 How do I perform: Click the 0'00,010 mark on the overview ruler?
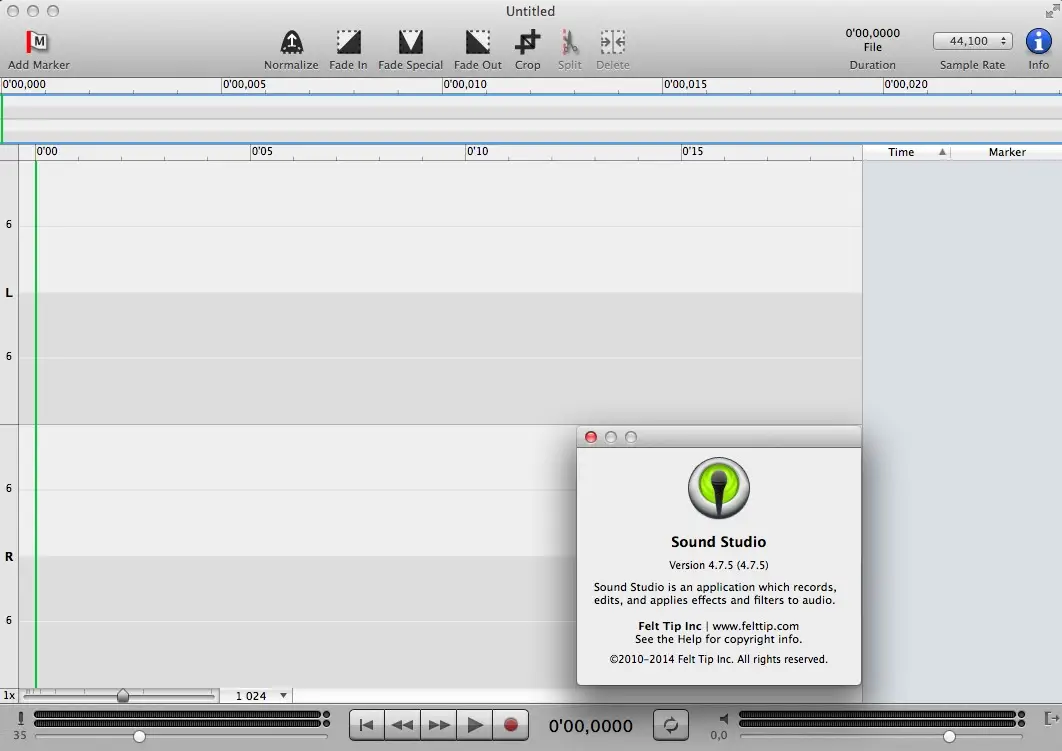465,84
